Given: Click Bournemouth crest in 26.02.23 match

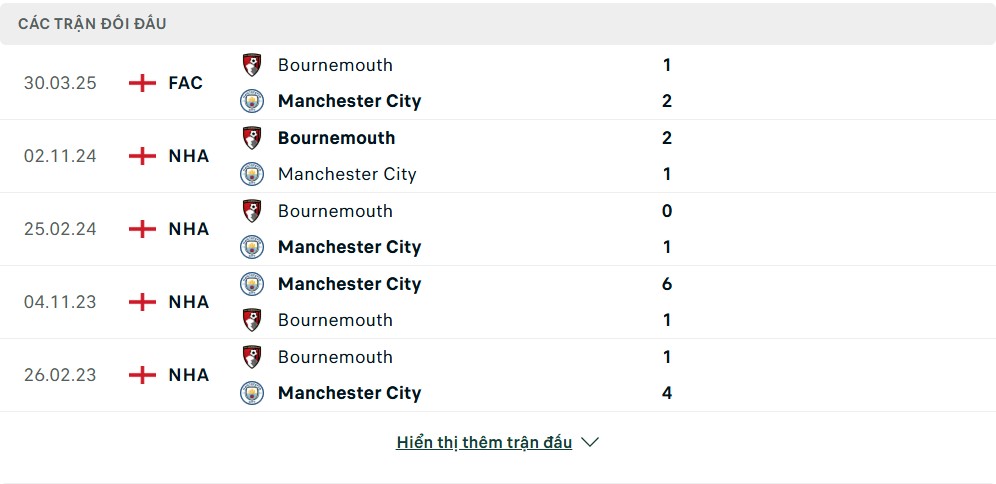Looking at the screenshot, I should click(x=252, y=357).
